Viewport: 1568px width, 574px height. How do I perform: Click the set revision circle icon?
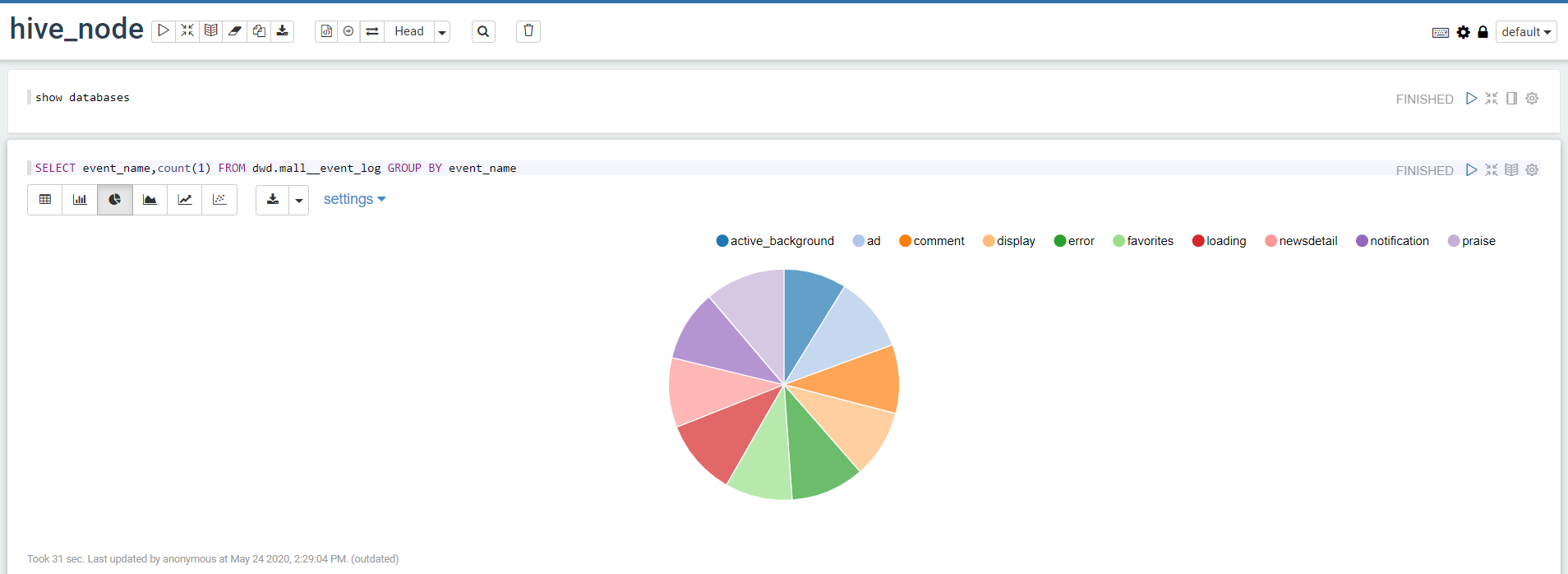click(x=348, y=31)
